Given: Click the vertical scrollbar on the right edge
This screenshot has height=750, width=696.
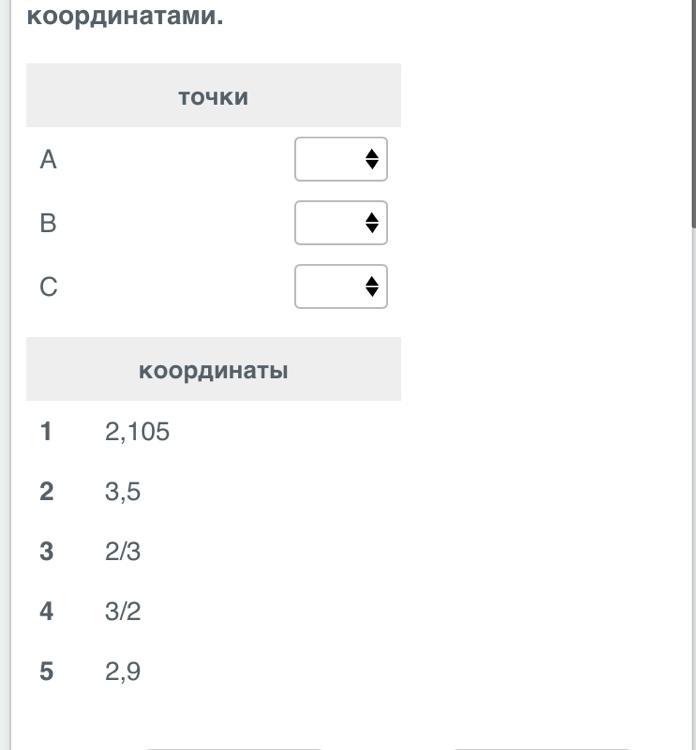Looking at the screenshot, I should [692, 110].
